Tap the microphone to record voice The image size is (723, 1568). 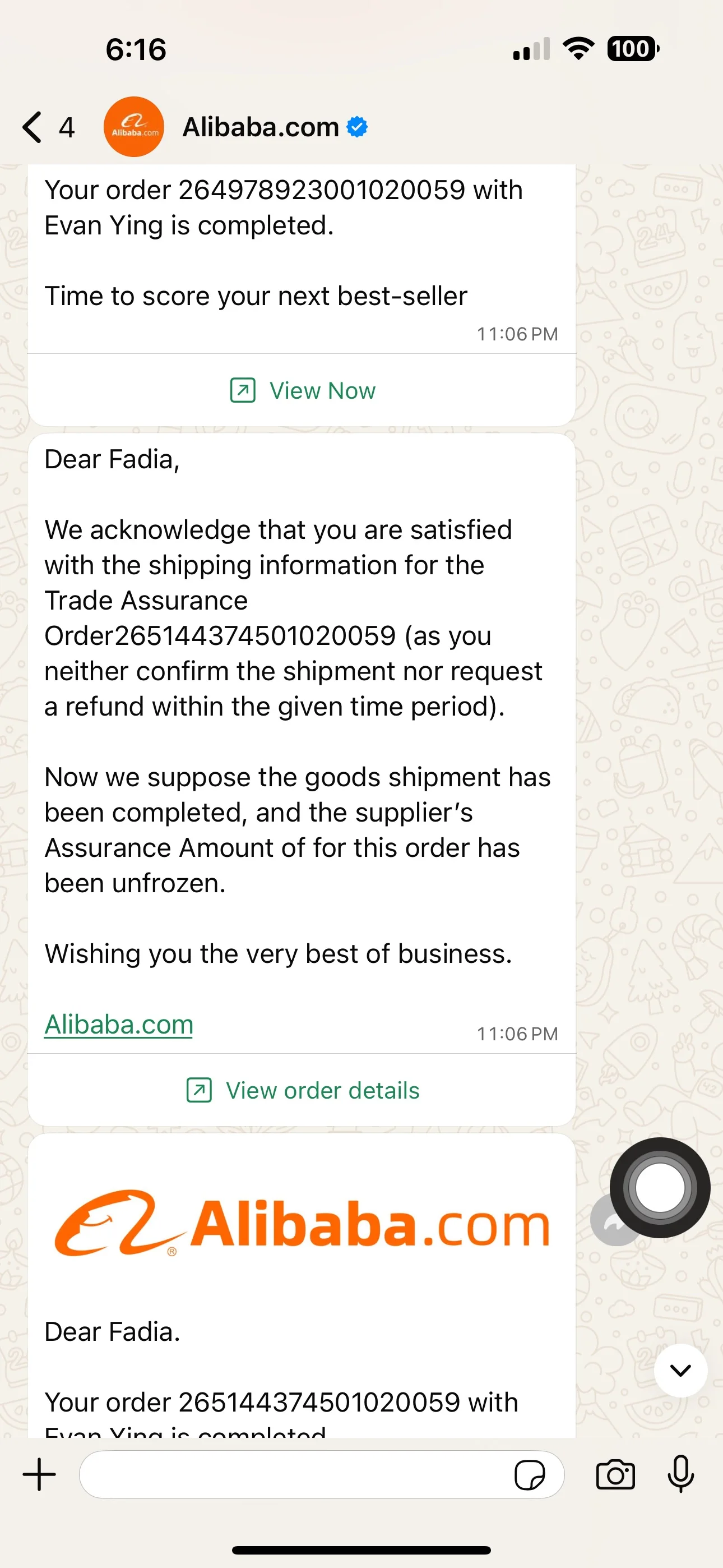[680, 1474]
